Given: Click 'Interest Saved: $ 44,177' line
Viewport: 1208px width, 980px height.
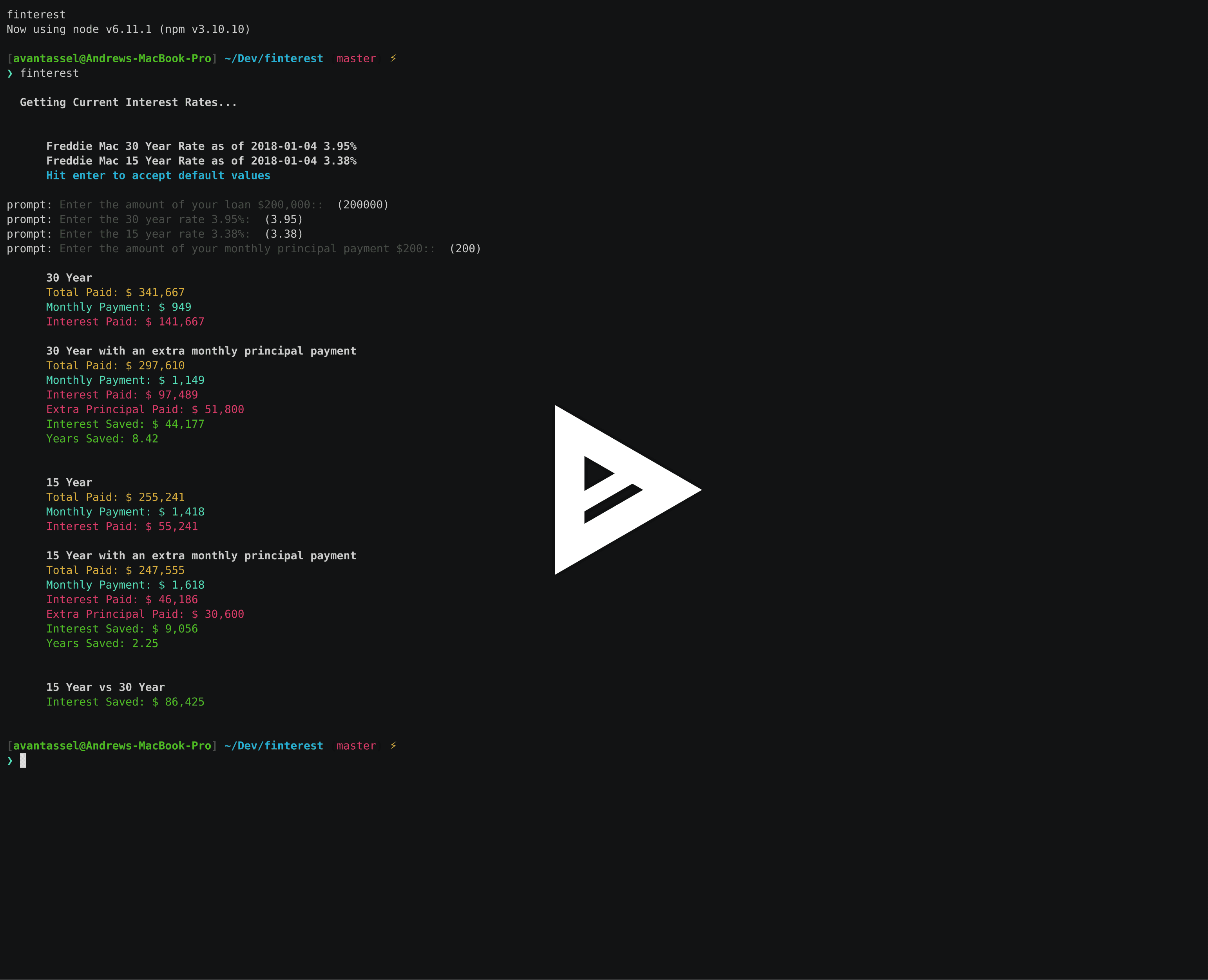Looking at the screenshot, I should [x=125, y=424].
